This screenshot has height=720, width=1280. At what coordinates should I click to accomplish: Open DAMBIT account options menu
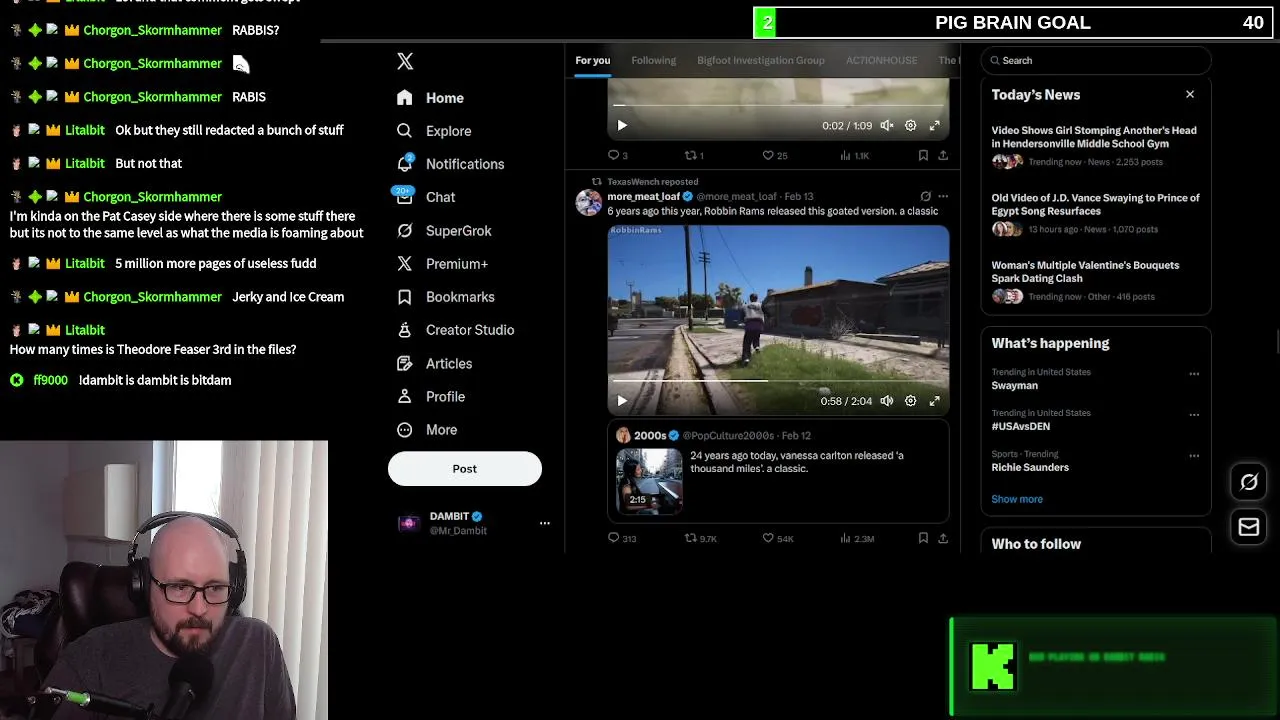point(544,523)
